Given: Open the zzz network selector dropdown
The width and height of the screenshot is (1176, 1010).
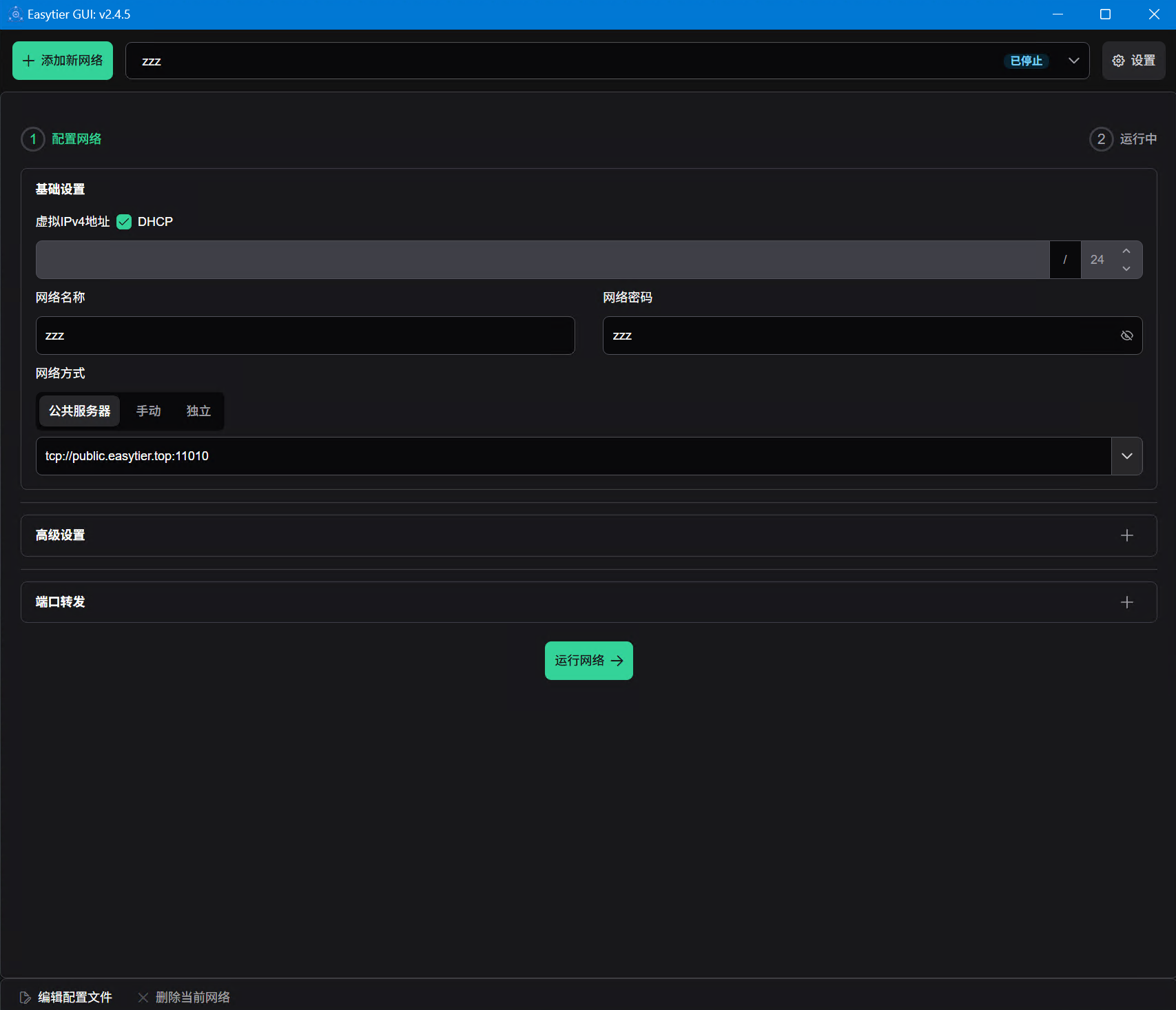Looking at the screenshot, I should [1073, 61].
